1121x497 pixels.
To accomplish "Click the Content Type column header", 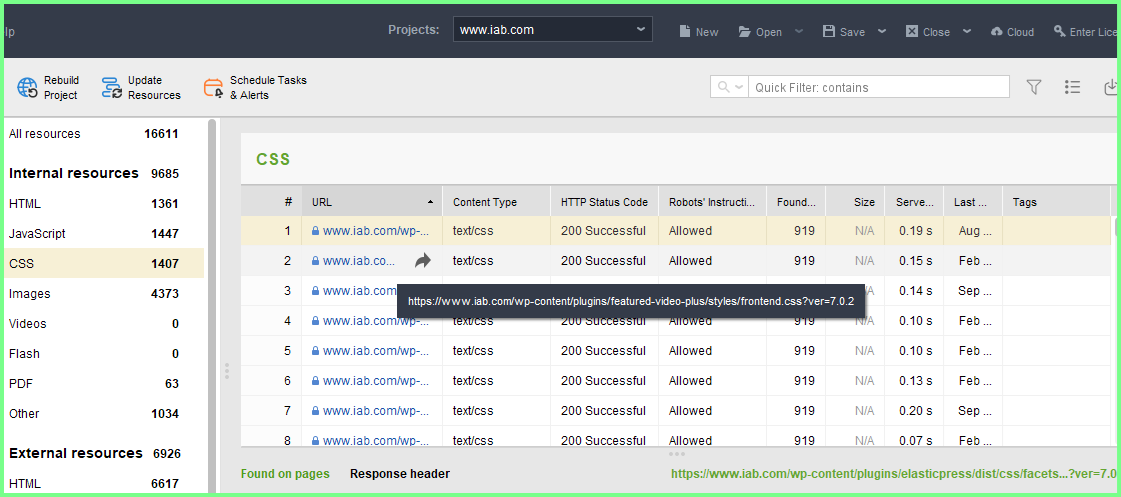I will 497,202.
